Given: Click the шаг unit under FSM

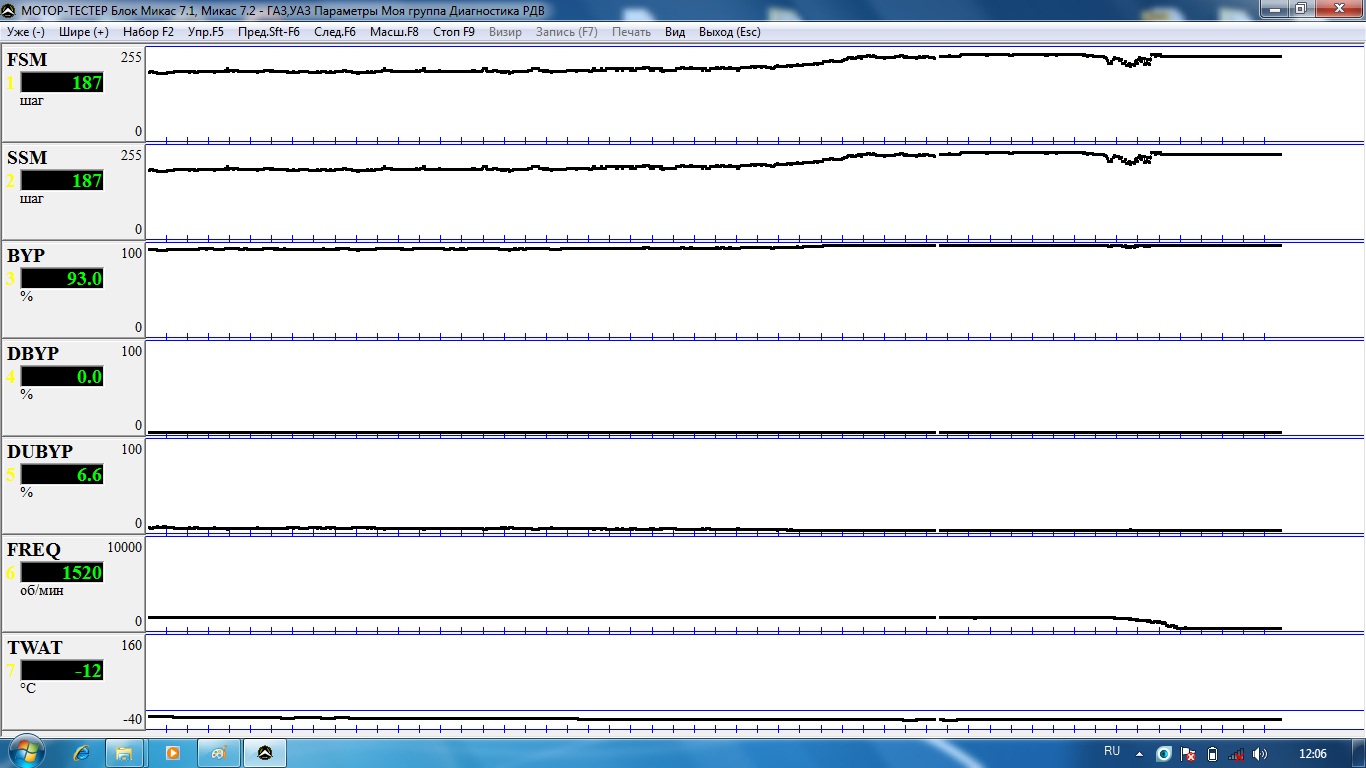Looking at the screenshot, I should click(32, 101).
